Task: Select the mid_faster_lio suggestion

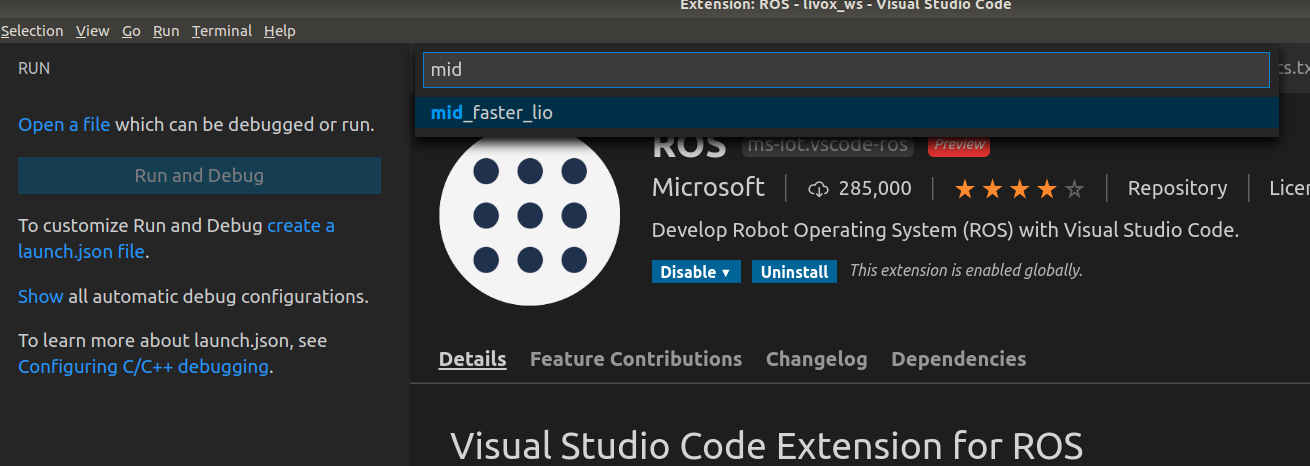Action: tap(846, 113)
